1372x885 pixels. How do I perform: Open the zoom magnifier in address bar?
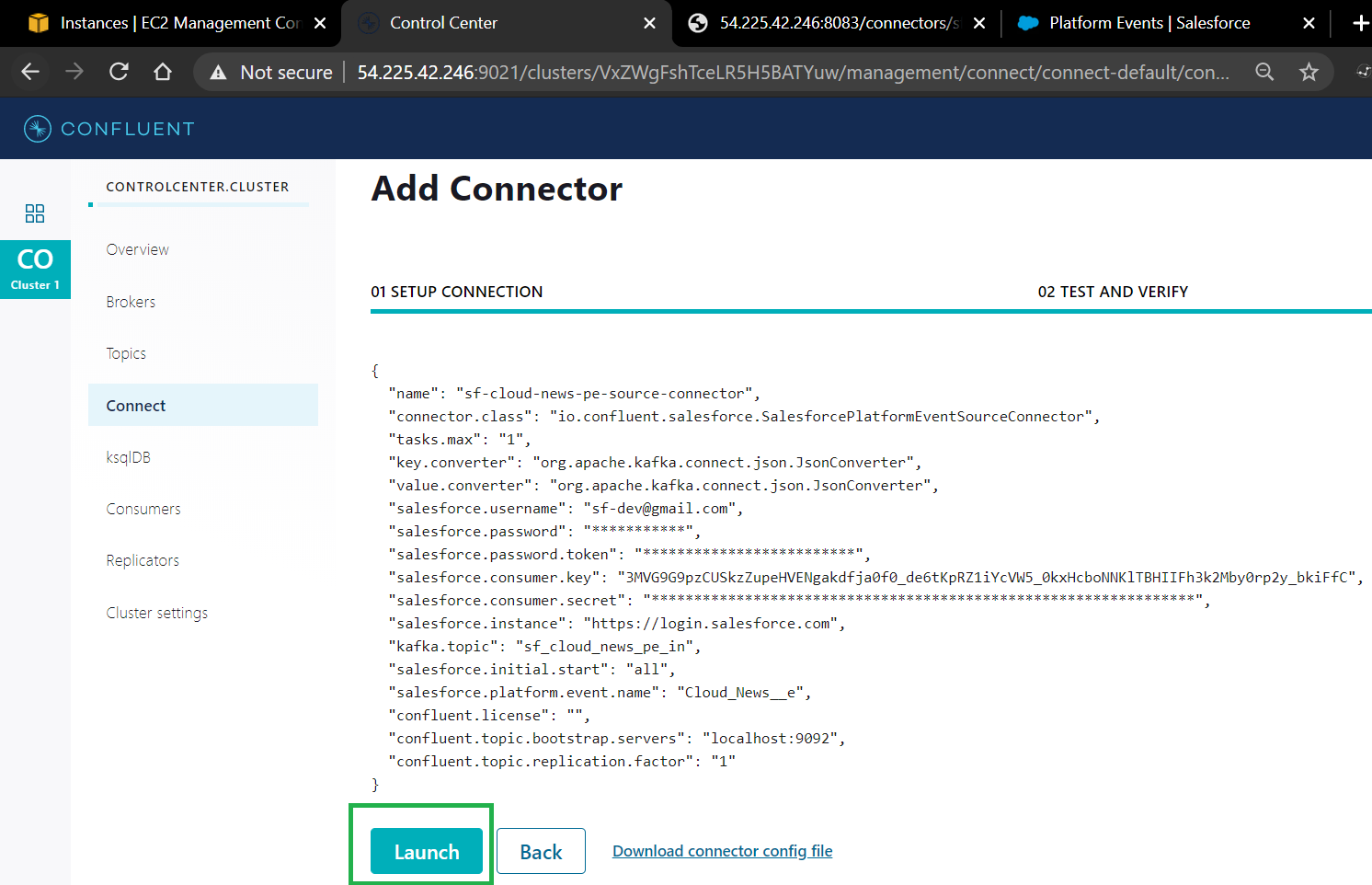[x=1264, y=72]
